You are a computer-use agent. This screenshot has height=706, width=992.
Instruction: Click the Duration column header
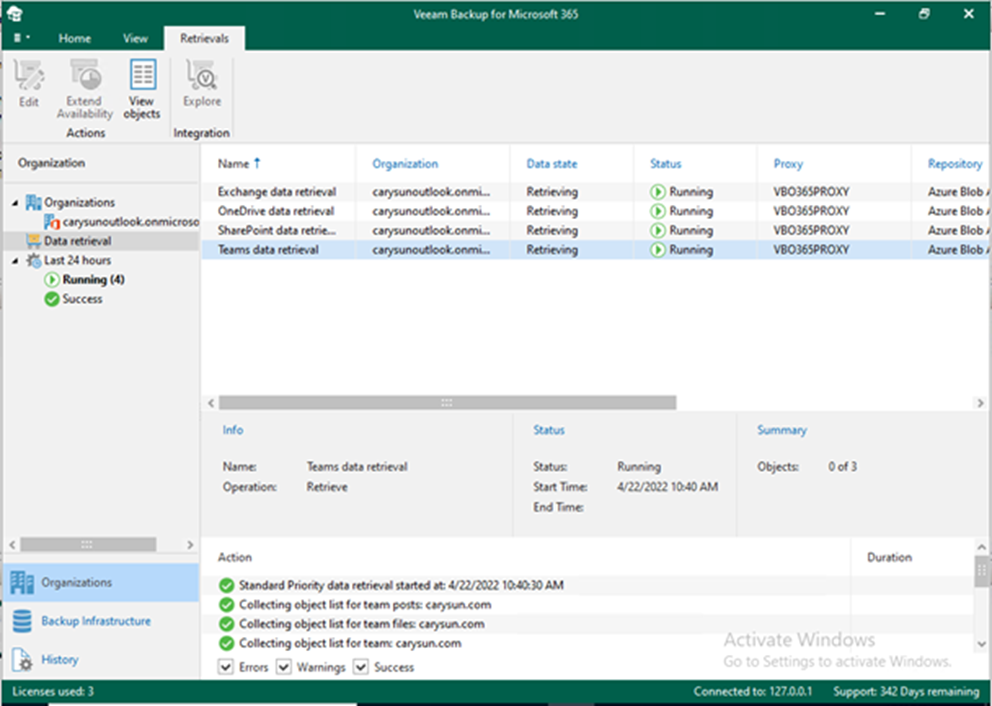pyautogui.click(x=889, y=557)
